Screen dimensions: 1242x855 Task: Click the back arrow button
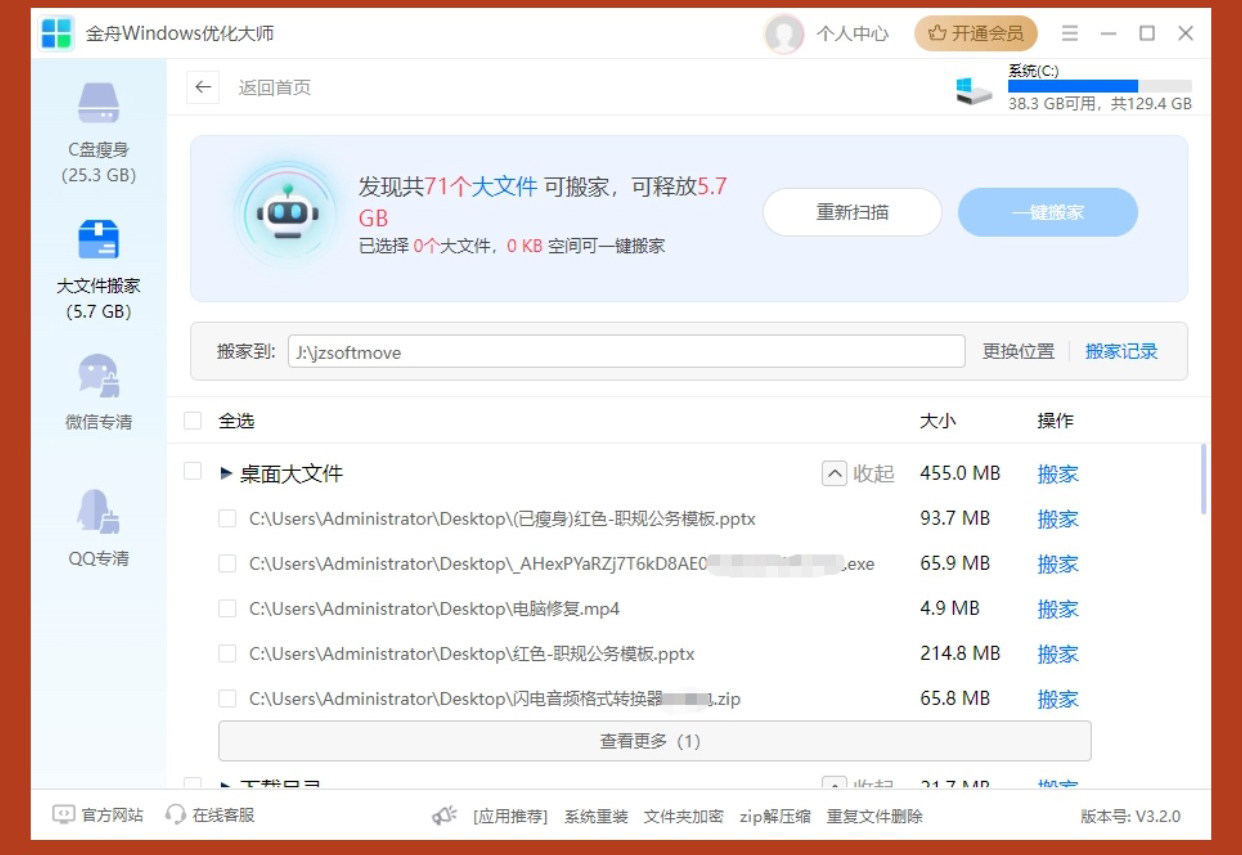coord(203,87)
